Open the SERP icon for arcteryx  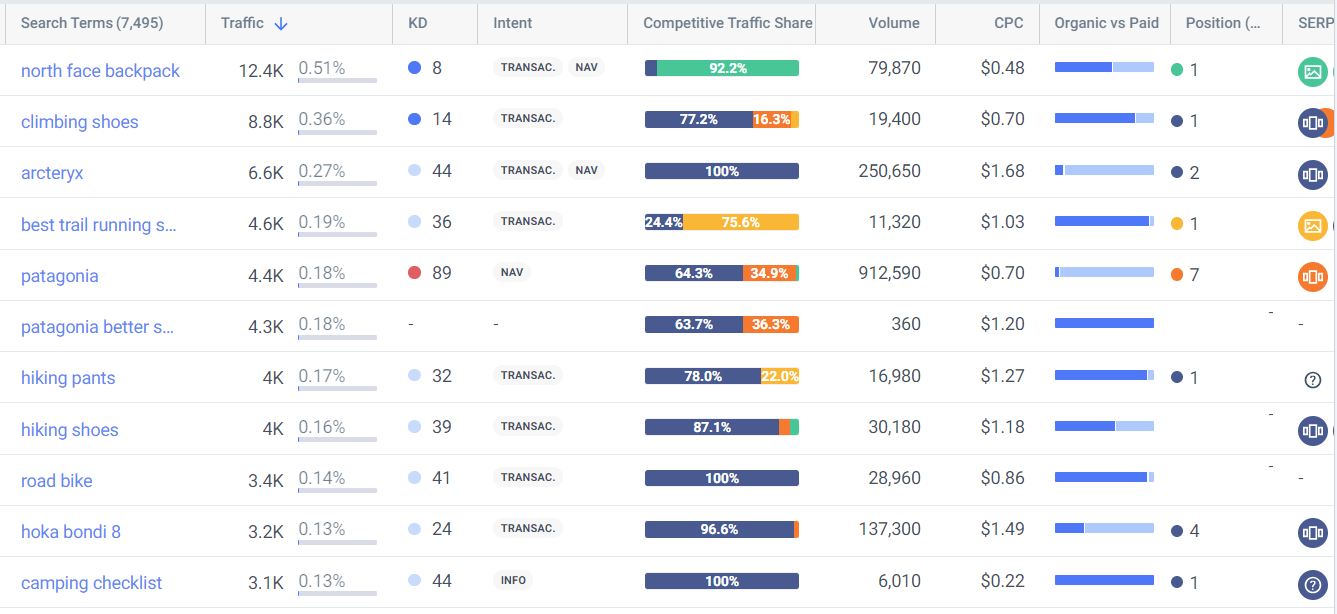tap(1313, 174)
